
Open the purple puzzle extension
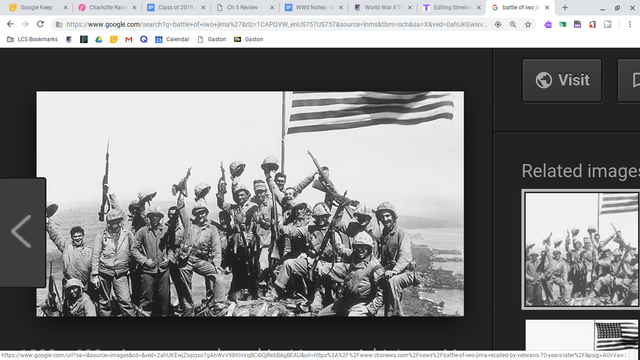point(548,24)
